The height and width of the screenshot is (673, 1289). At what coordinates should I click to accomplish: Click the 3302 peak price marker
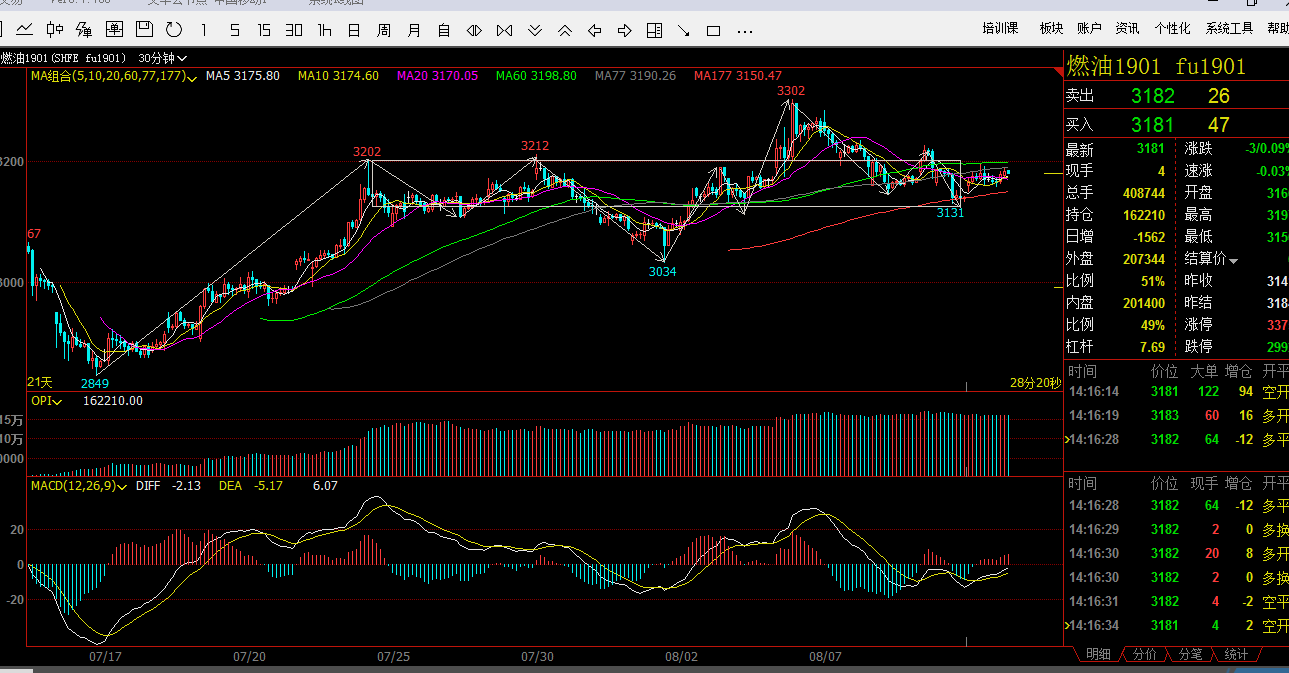point(791,91)
